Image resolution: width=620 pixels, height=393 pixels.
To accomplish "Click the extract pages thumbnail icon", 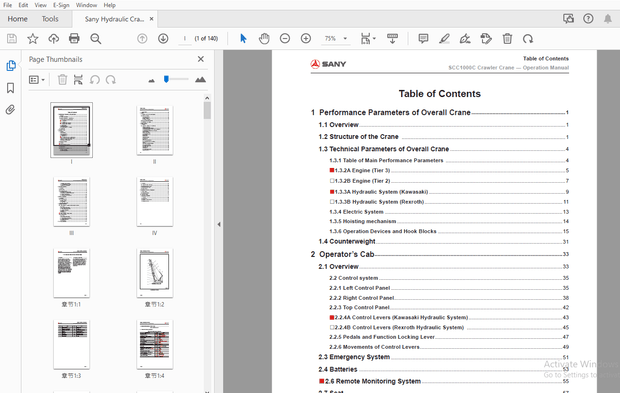I will (x=78, y=79).
